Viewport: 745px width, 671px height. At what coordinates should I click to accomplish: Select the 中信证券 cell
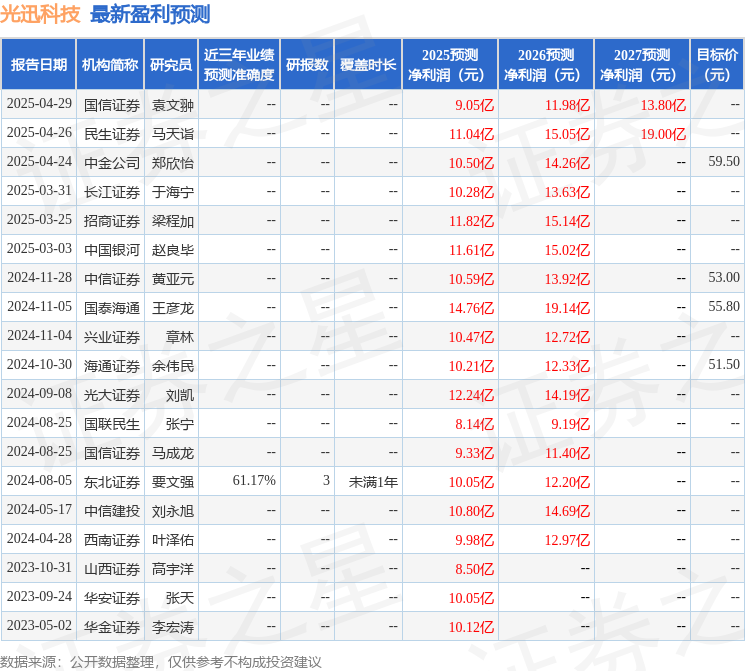coord(112,279)
